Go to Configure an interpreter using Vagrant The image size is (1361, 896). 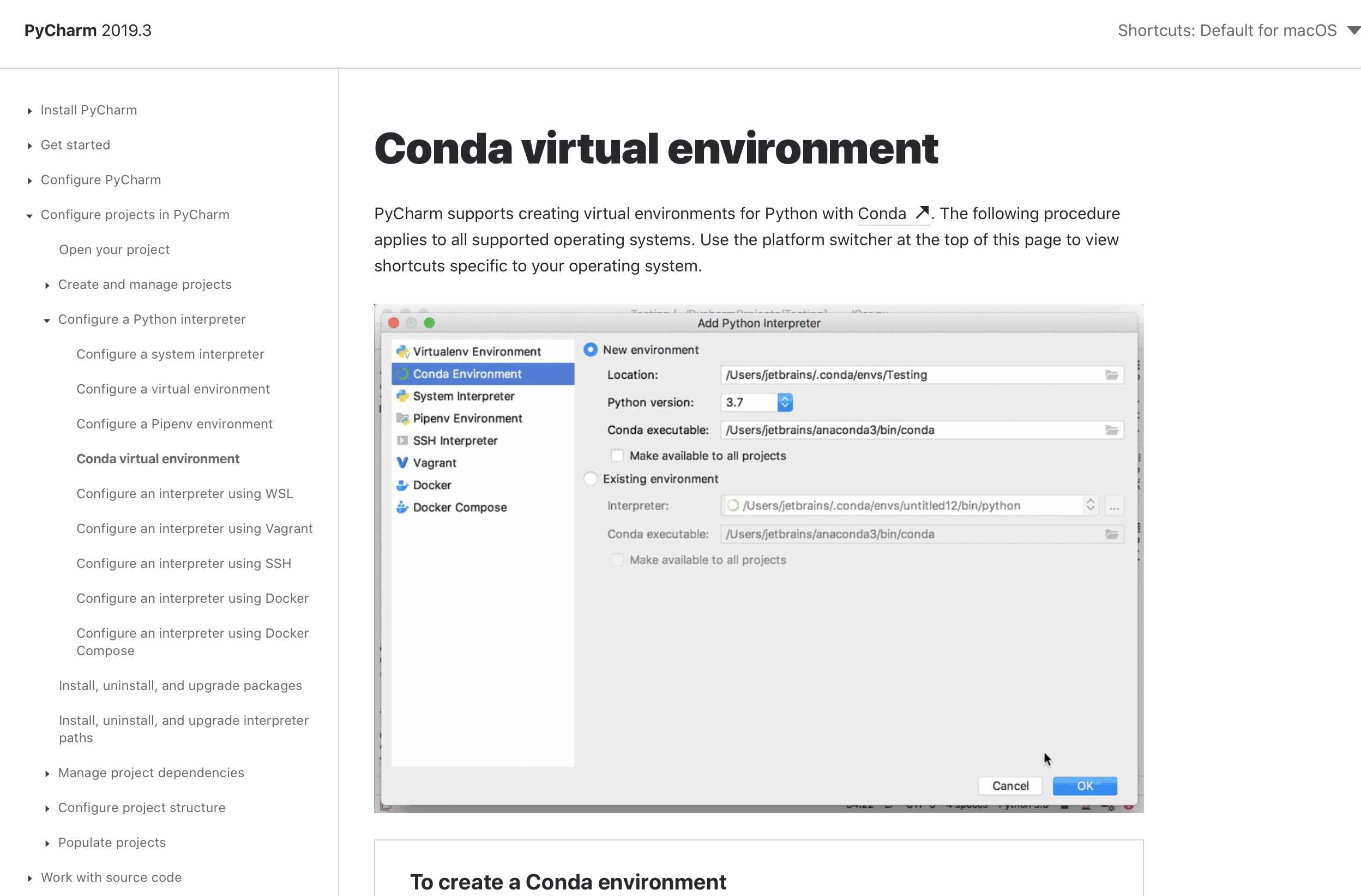[x=195, y=529]
